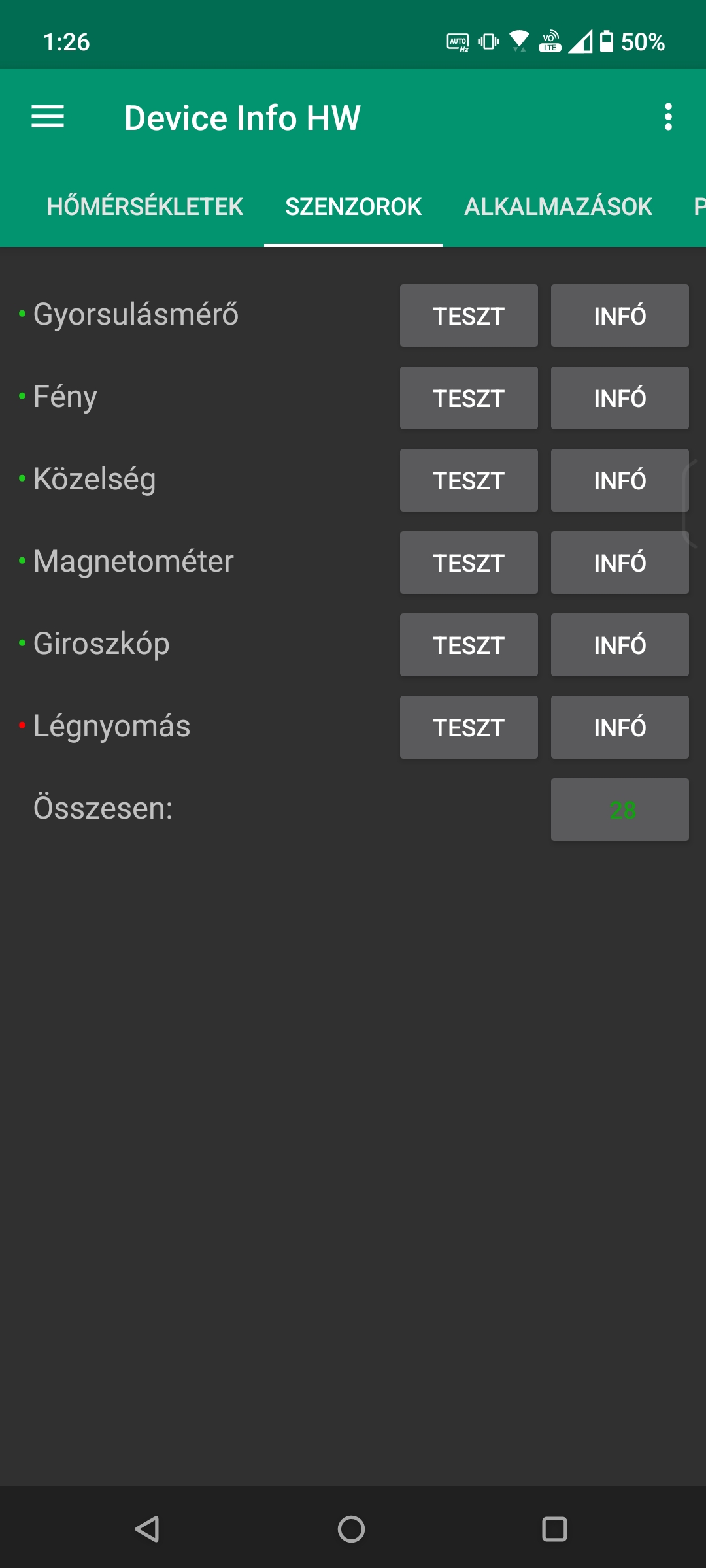The width and height of the screenshot is (706, 1568).
Task: Switch to the ALKALMAZÁSOK tab
Action: tap(558, 206)
